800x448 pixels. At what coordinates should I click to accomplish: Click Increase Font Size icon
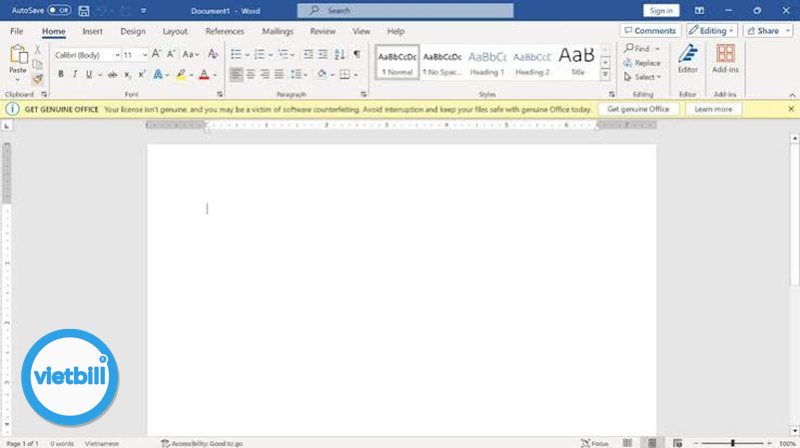click(x=157, y=54)
